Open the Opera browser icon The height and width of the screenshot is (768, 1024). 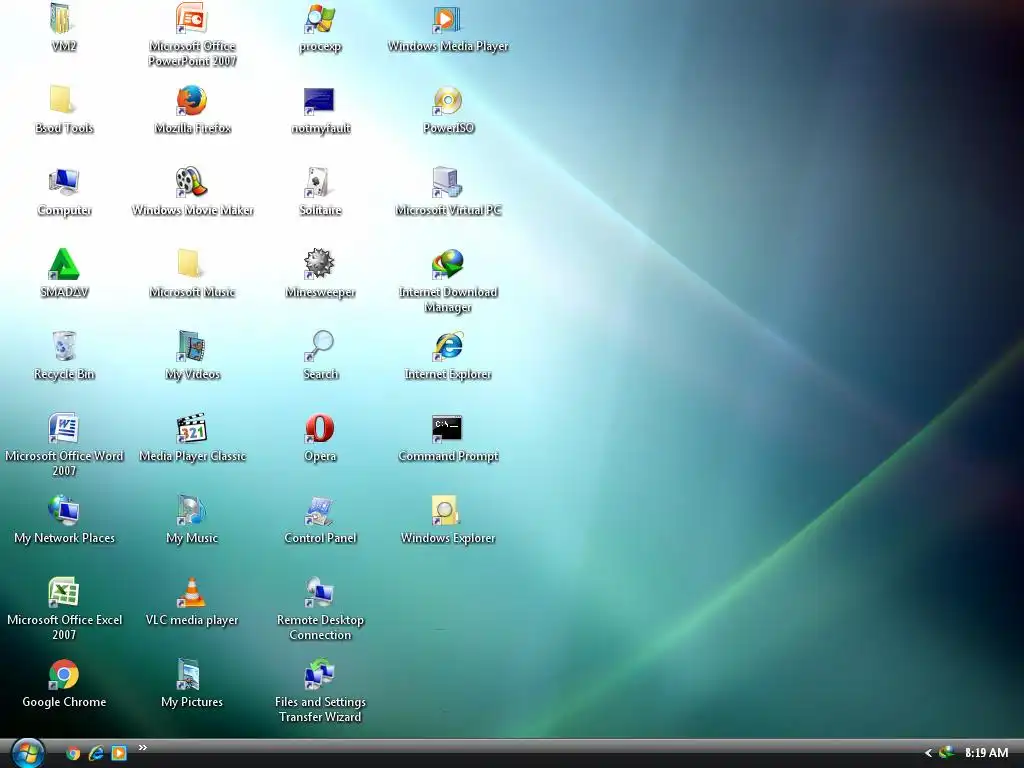pos(320,428)
